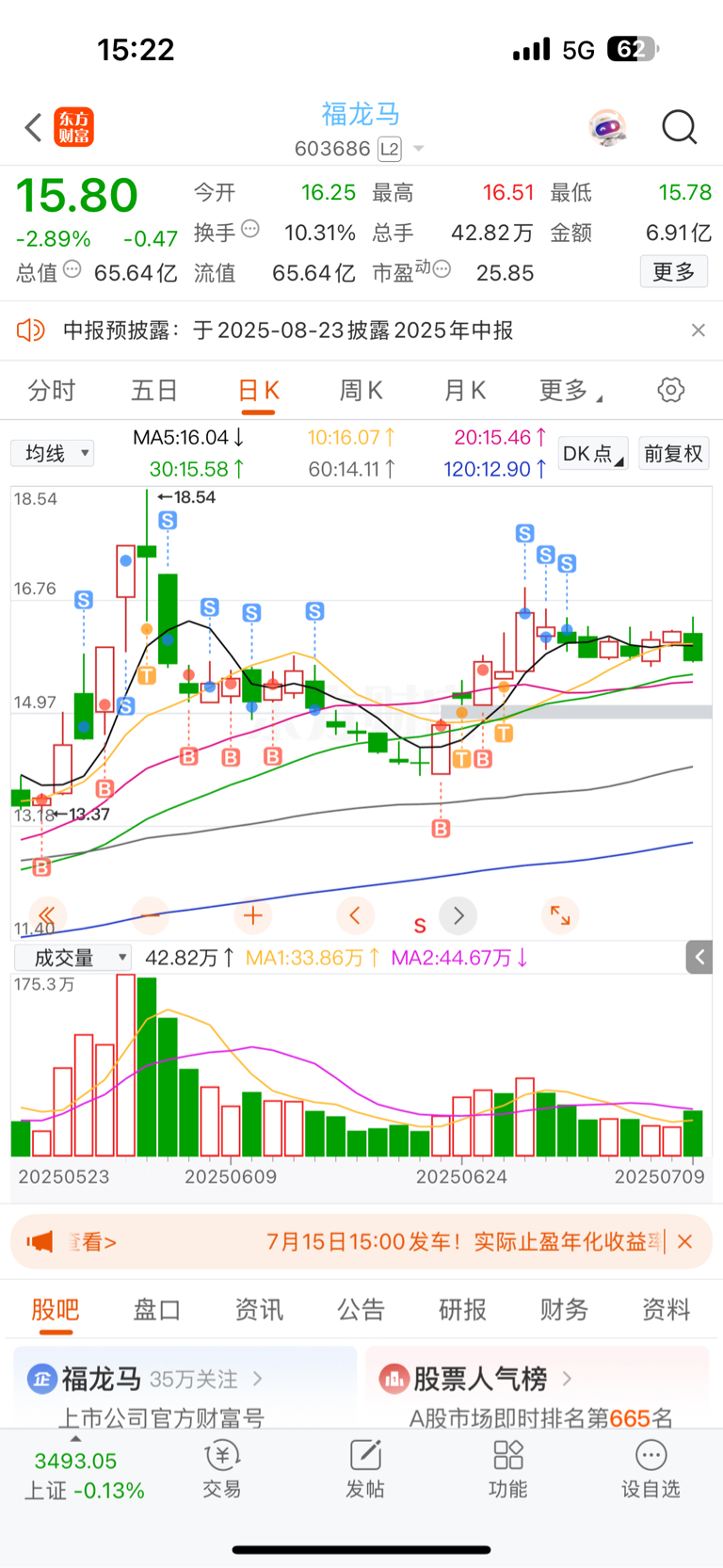Open the megaphone promo icon
723x1568 pixels.
pos(40,1241)
